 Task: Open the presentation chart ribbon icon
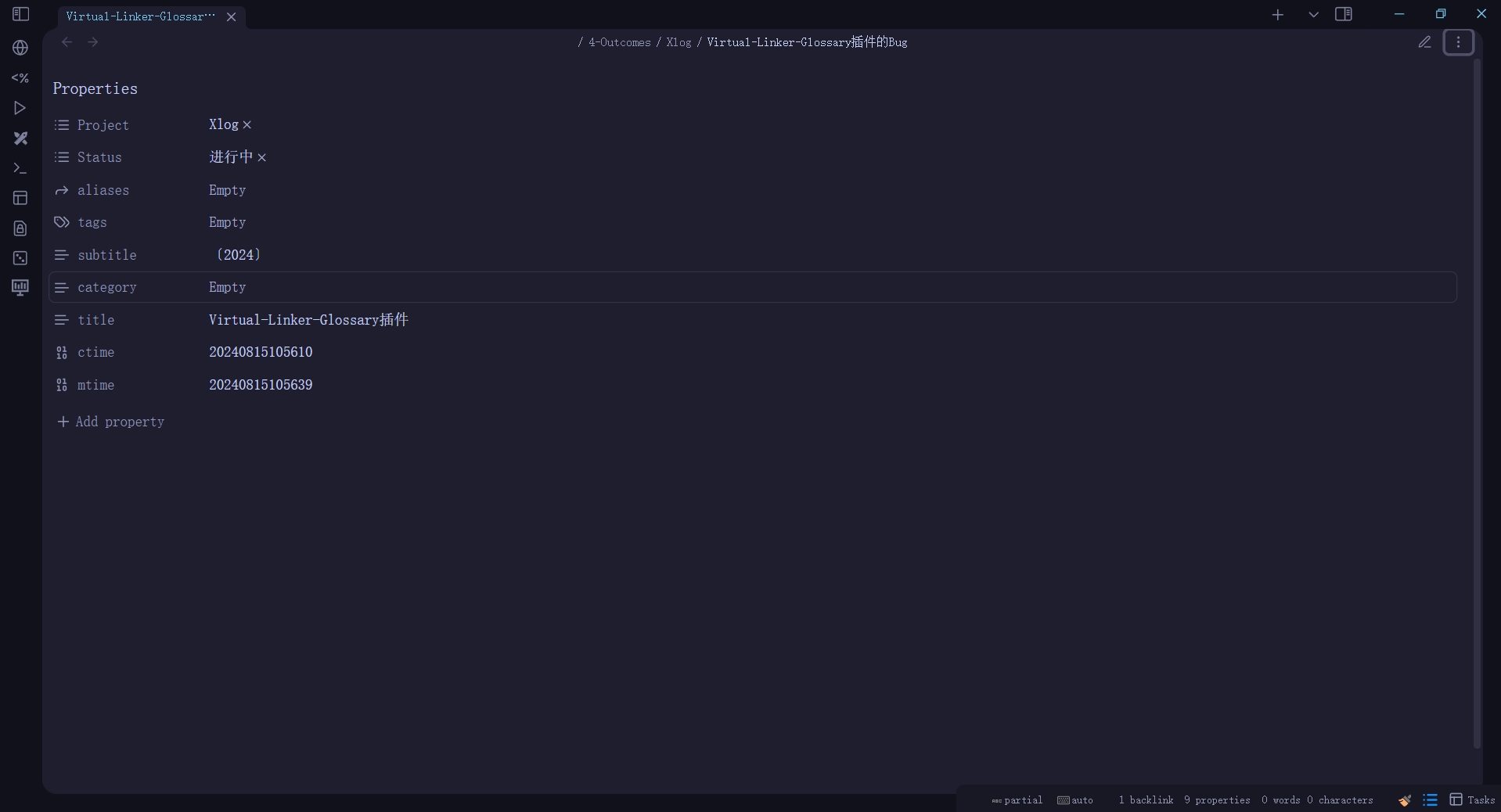20,288
